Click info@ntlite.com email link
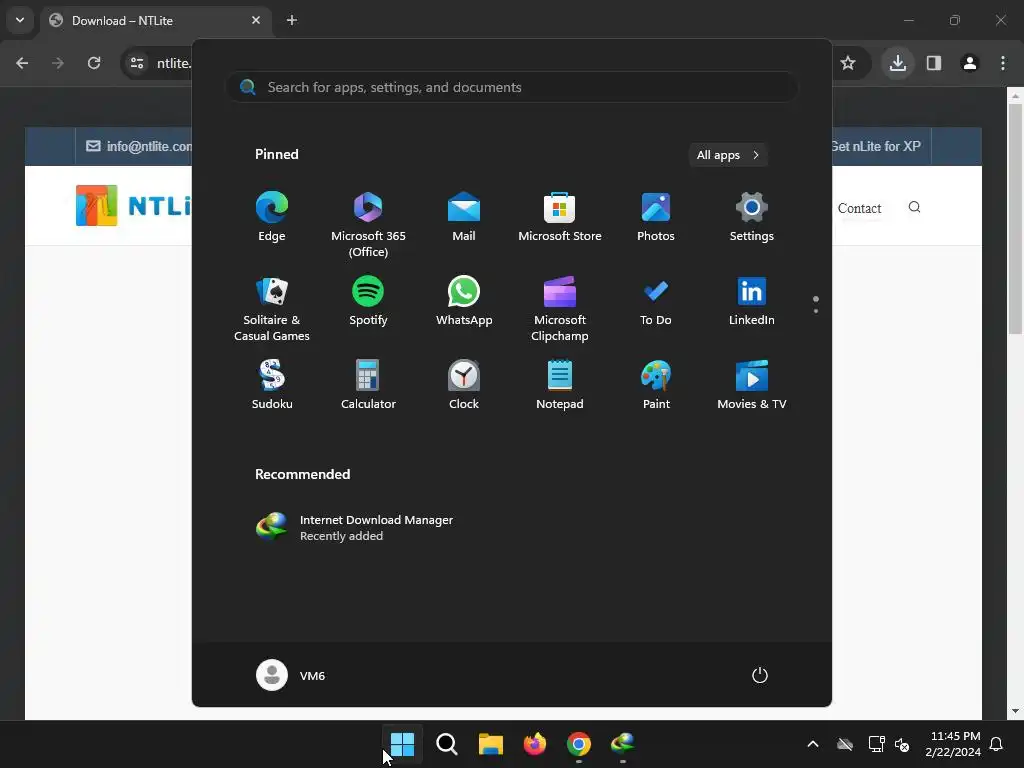Viewport: 1024px width, 768px height. click(x=139, y=146)
